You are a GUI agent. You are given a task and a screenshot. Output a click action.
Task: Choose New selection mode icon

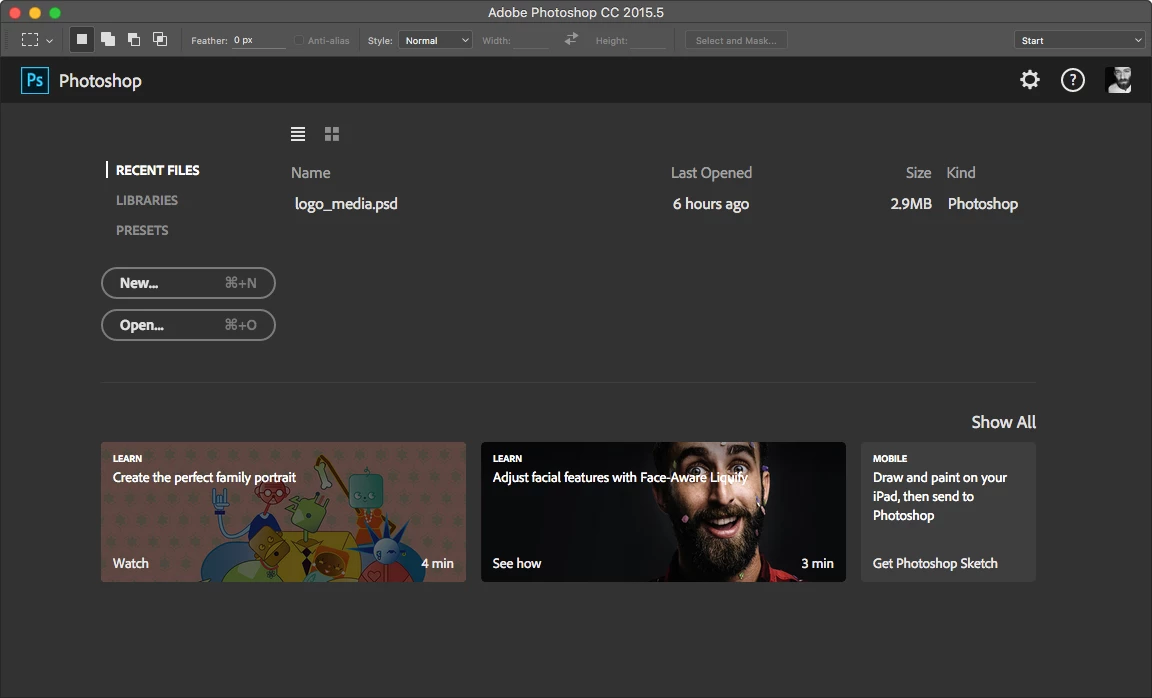(82, 40)
